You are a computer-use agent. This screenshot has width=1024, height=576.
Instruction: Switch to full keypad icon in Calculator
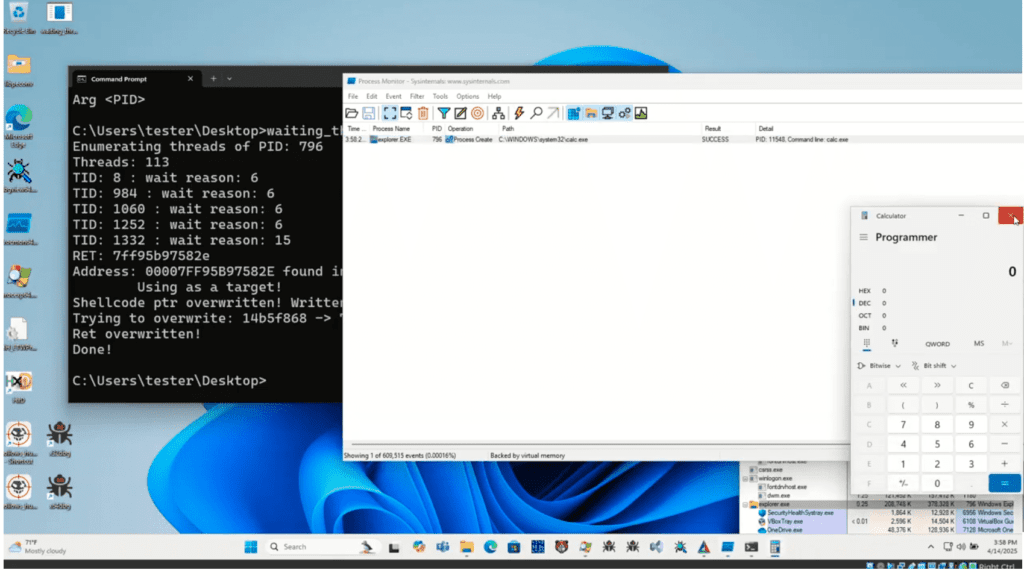point(867,344)
